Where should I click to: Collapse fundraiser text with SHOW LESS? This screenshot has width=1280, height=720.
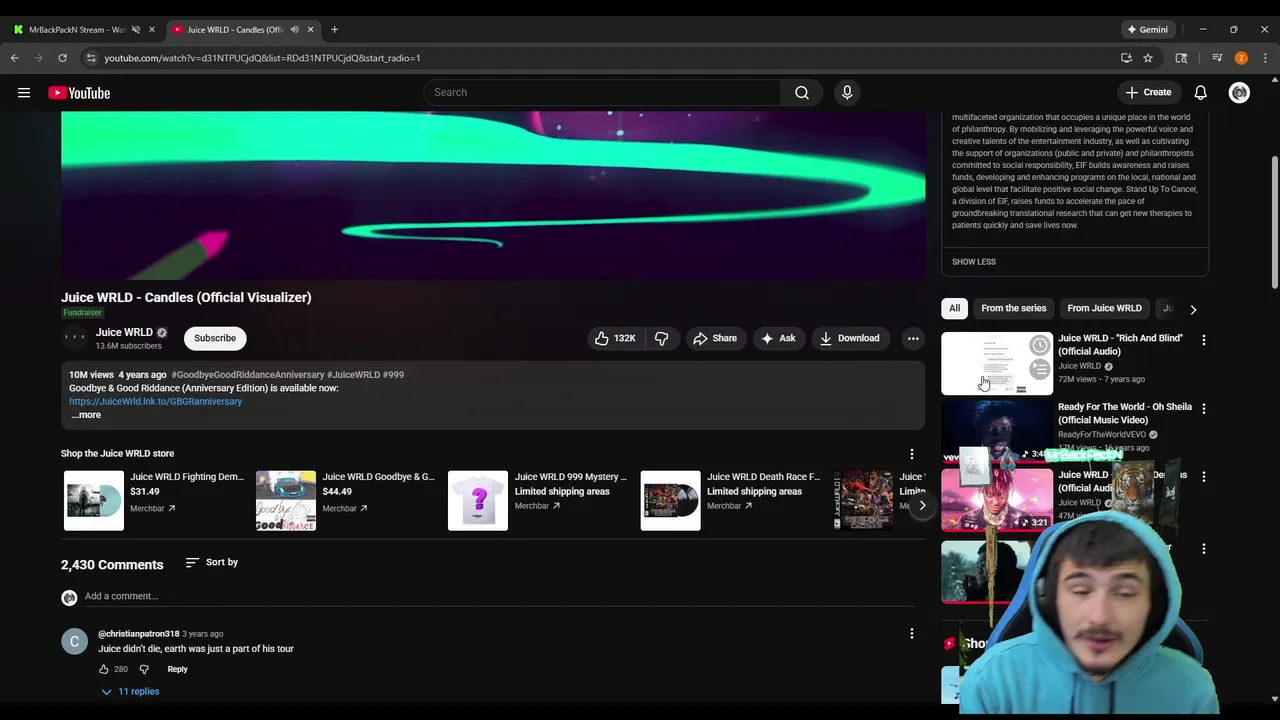973,262
